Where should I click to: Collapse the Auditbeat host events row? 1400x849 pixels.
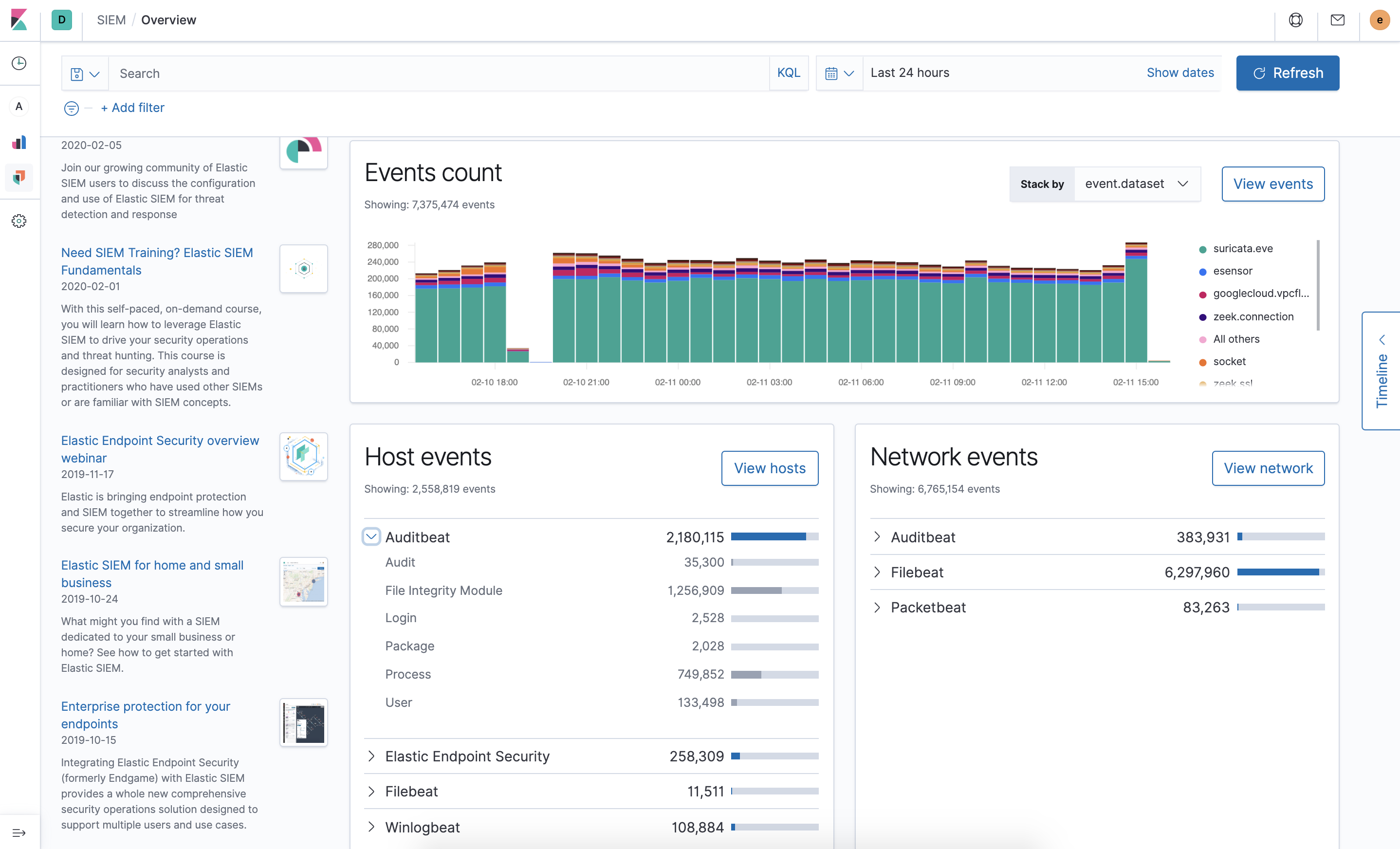(371, 536)
